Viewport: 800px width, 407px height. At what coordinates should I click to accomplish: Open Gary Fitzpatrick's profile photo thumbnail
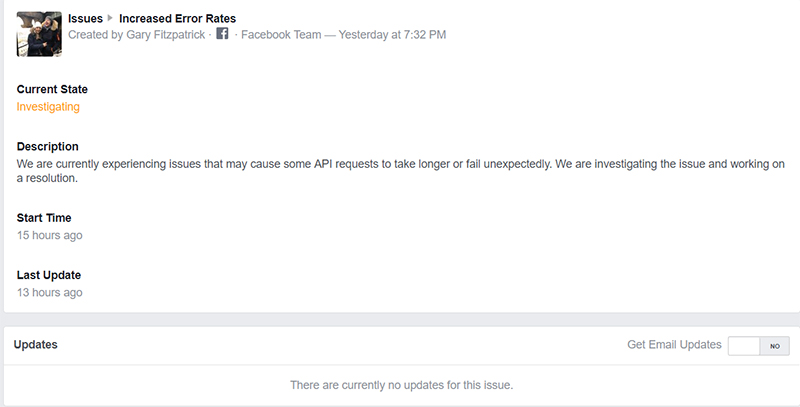tap(39, 34)
